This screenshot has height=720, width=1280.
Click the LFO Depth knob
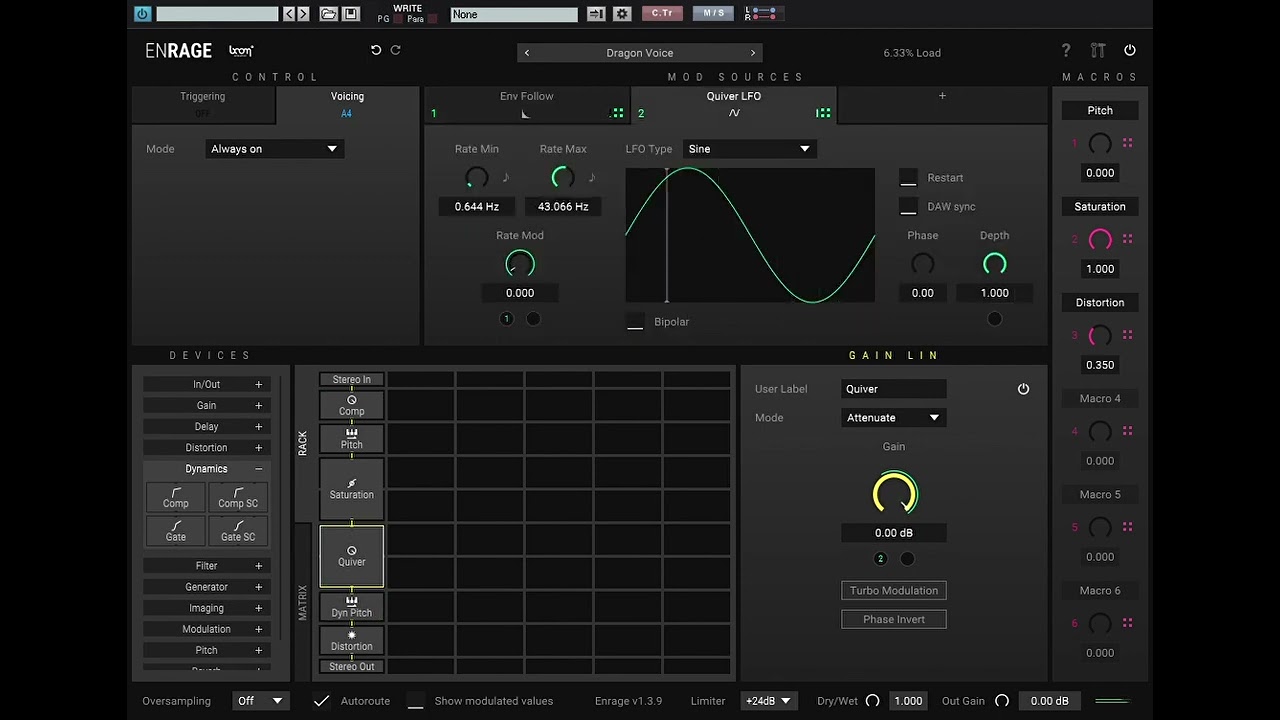pos(994,264)
